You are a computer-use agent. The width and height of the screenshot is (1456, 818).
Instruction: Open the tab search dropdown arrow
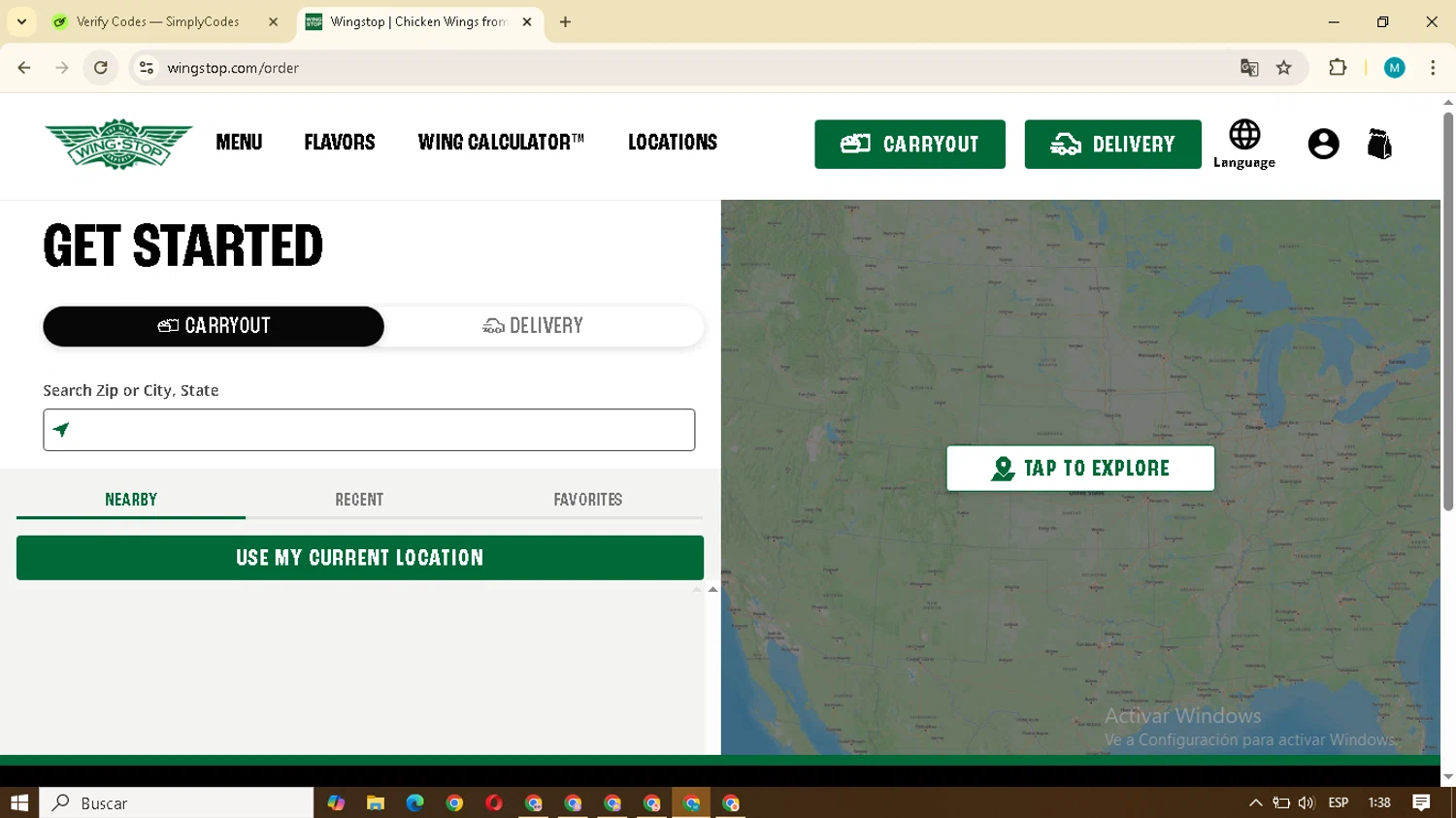[x=21, y=21]
